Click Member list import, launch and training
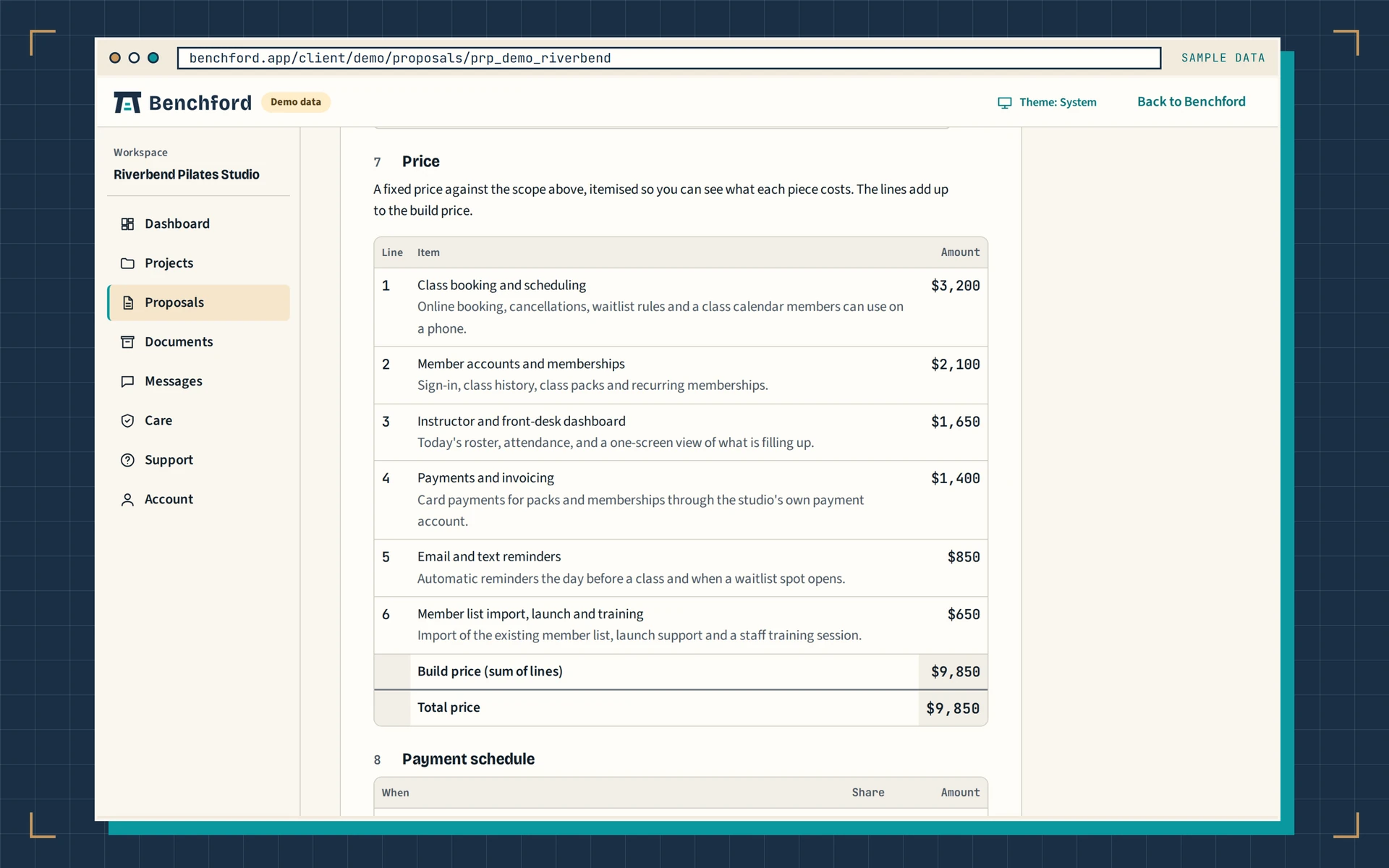The height and width of the screenshot is (868, 1389). click(530, 614)
